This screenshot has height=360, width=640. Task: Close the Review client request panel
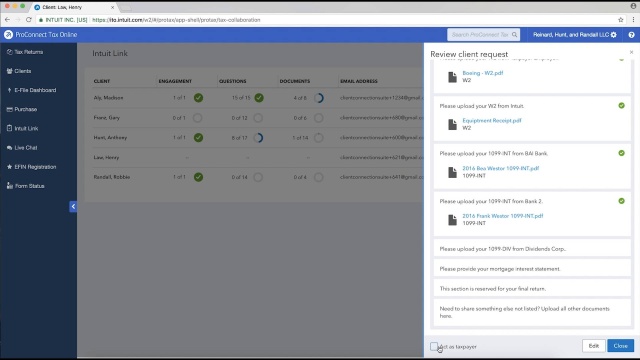coord(631,52)
